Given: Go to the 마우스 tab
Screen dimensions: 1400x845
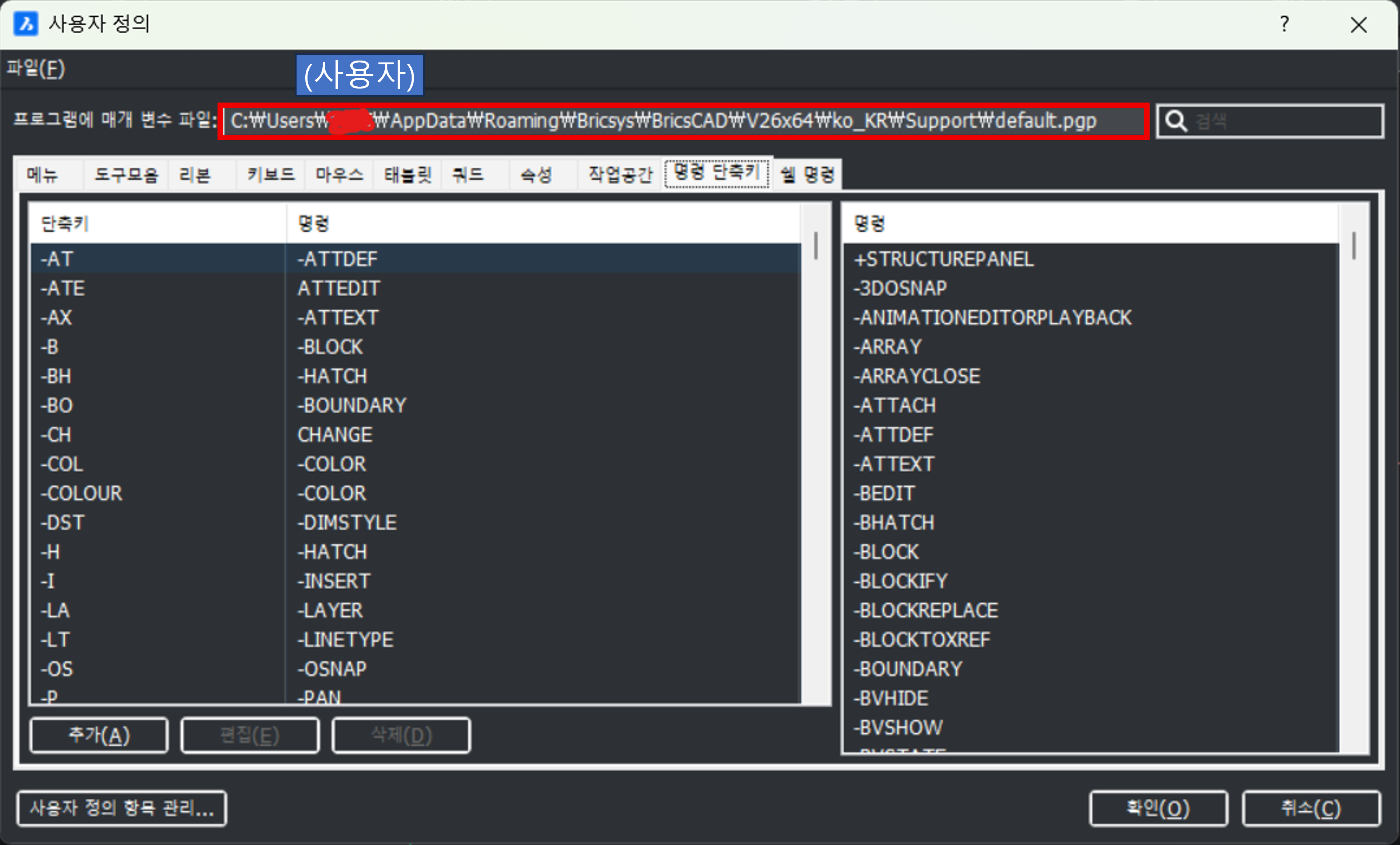Looking at the screenshot, I should pos(339,174).
